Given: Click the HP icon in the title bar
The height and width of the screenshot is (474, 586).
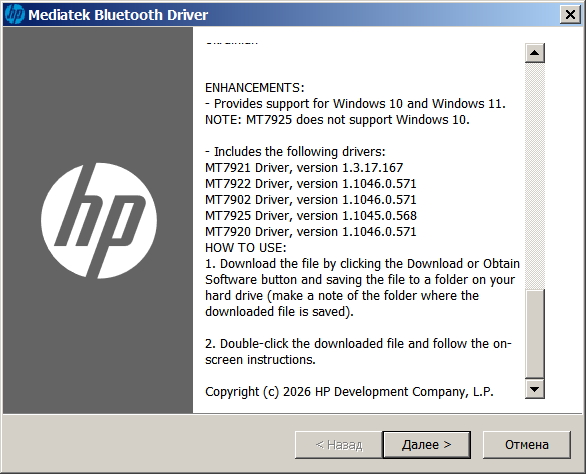Looking at the screenshot, I should click(x=15, y=15).
